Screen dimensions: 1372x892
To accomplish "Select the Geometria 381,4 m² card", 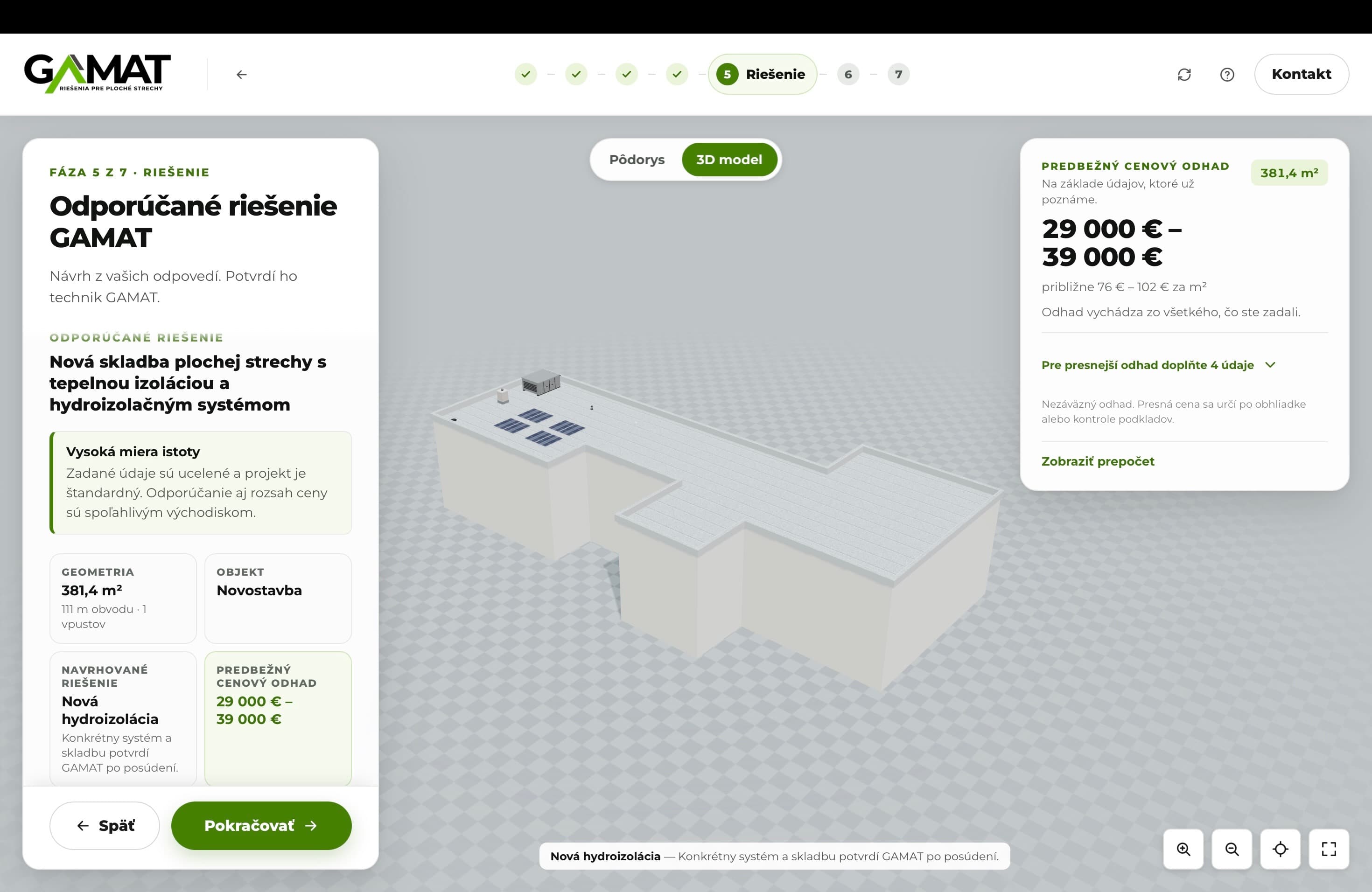I will coord(123,598).
